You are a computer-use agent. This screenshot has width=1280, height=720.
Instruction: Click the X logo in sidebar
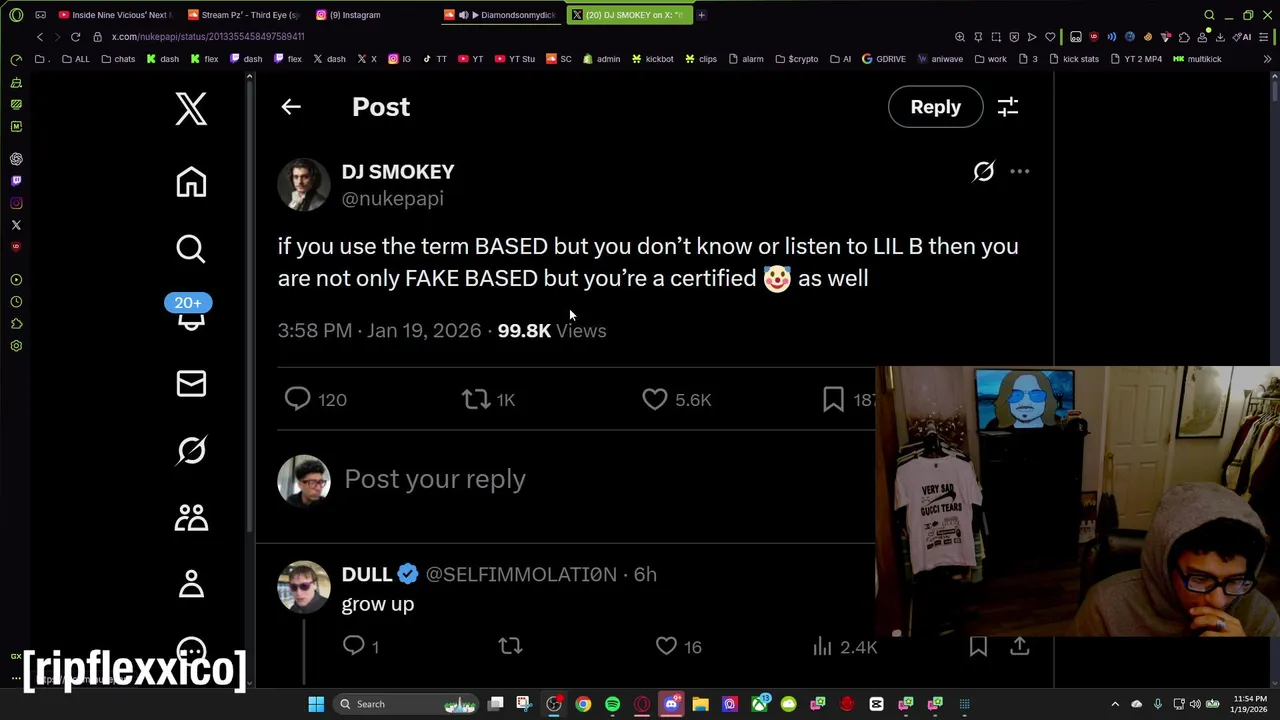click(x=191, y=108)
